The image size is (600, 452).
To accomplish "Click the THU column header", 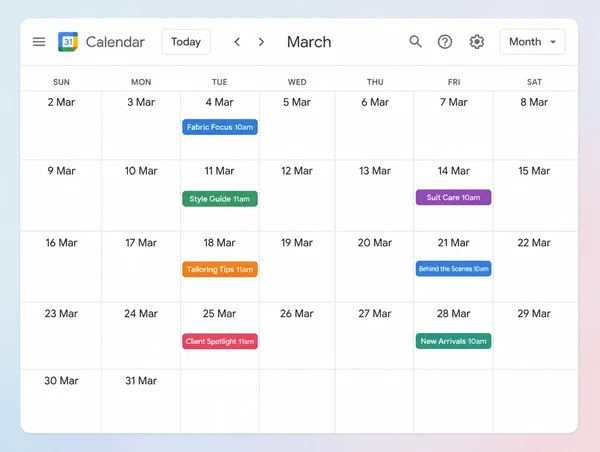I will point(375,82).
